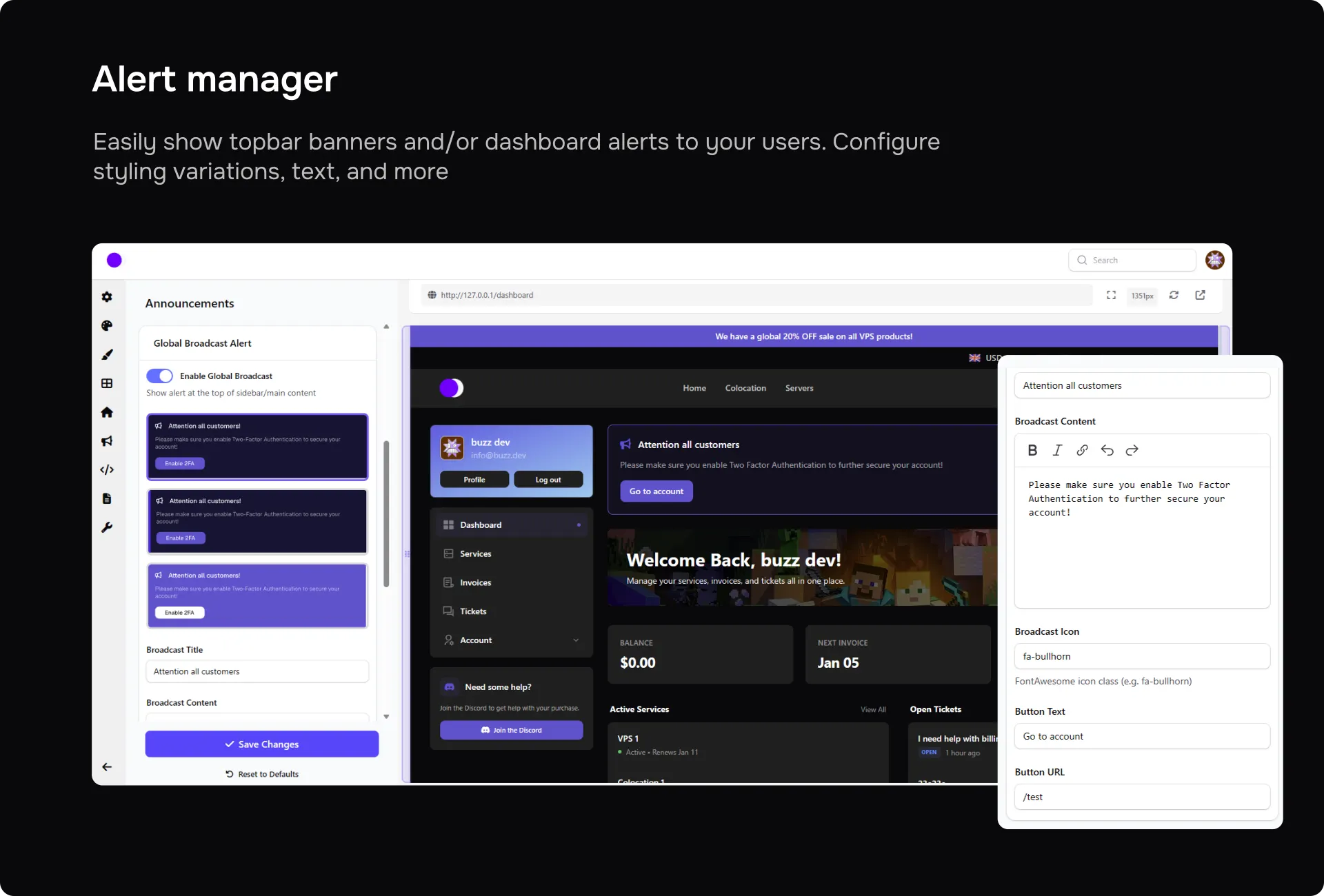The width and height of the screenshot is (1324, 896).
Task: Click the Button URL input field
Action: point(1142,797)
